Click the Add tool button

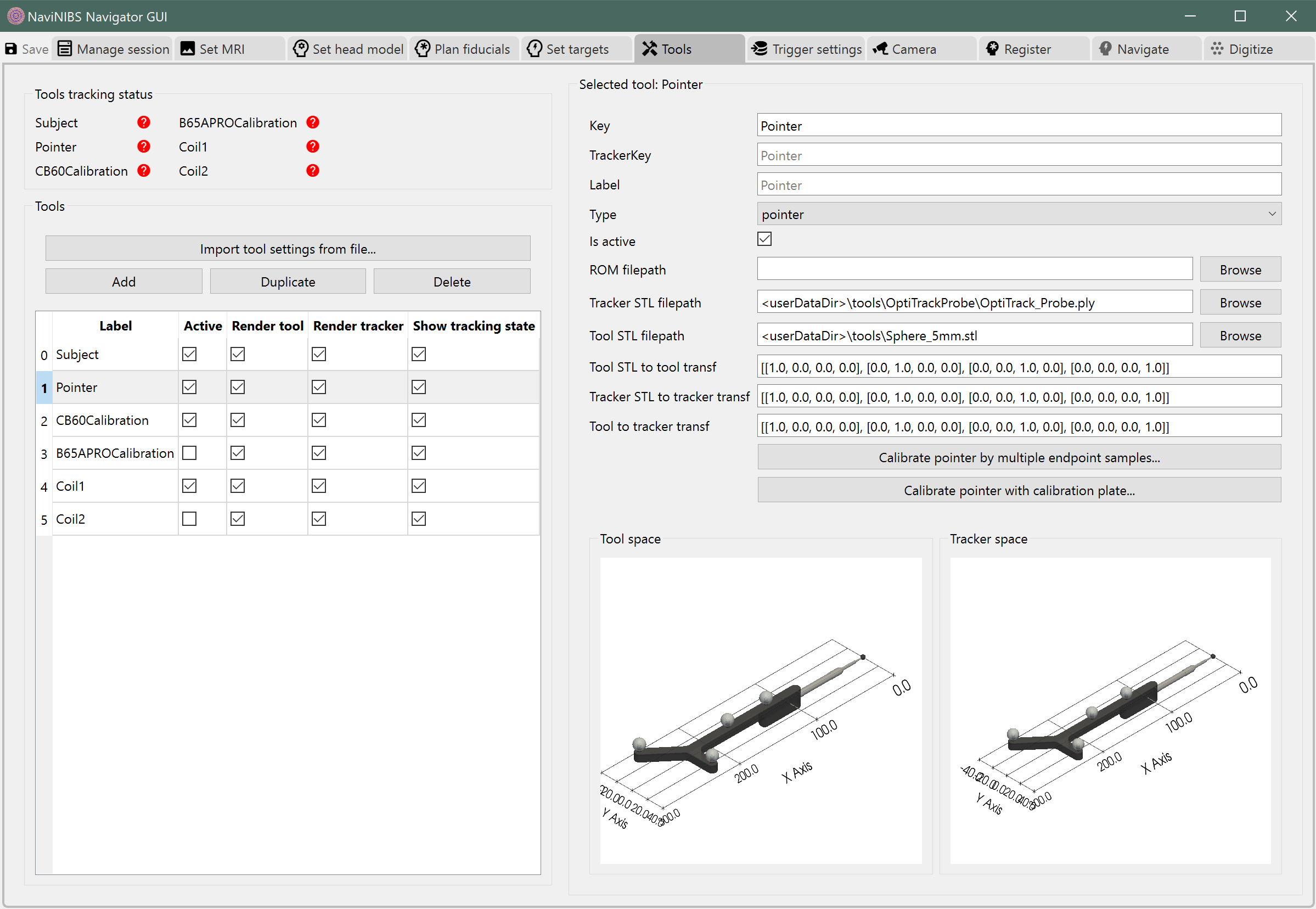(x=123, y=282)
